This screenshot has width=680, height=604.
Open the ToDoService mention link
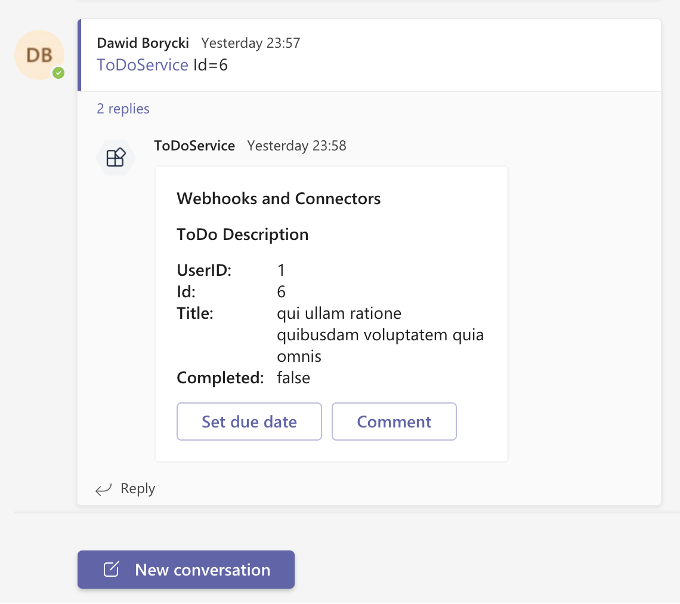[x=143, y=65]
